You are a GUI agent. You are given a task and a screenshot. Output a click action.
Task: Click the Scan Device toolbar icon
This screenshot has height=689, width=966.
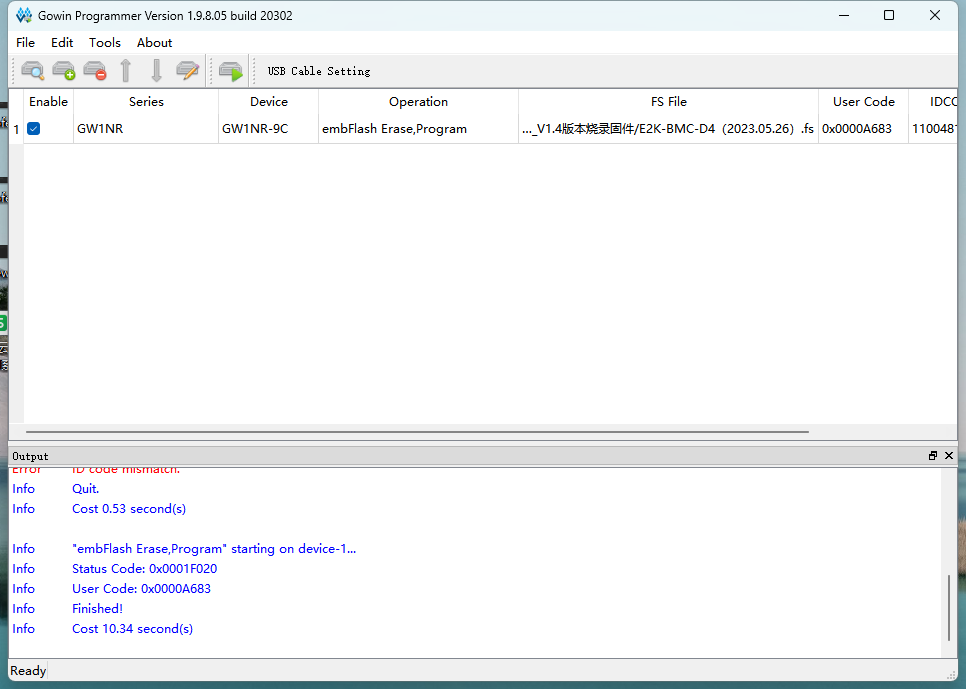click(33, 71)
